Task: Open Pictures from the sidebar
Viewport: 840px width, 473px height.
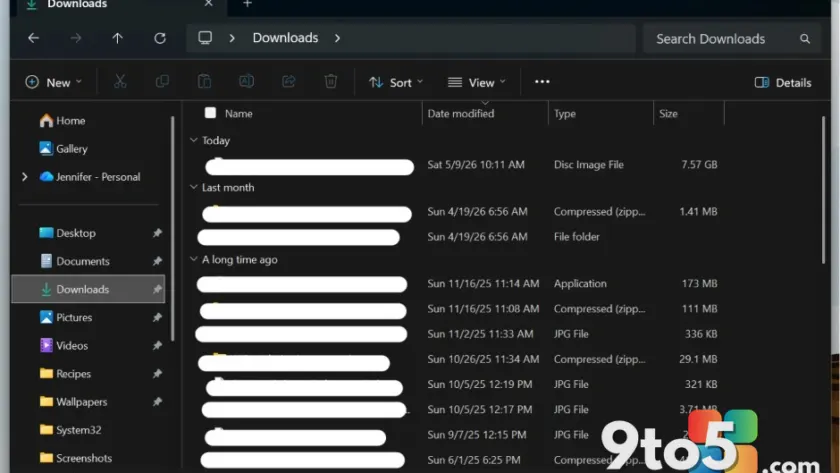Action: [x=66, y=317]
